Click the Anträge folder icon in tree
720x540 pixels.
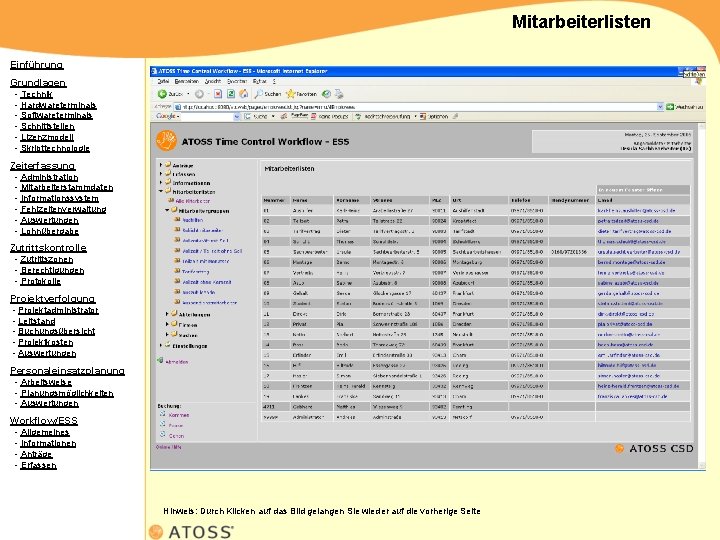point(168,164)
